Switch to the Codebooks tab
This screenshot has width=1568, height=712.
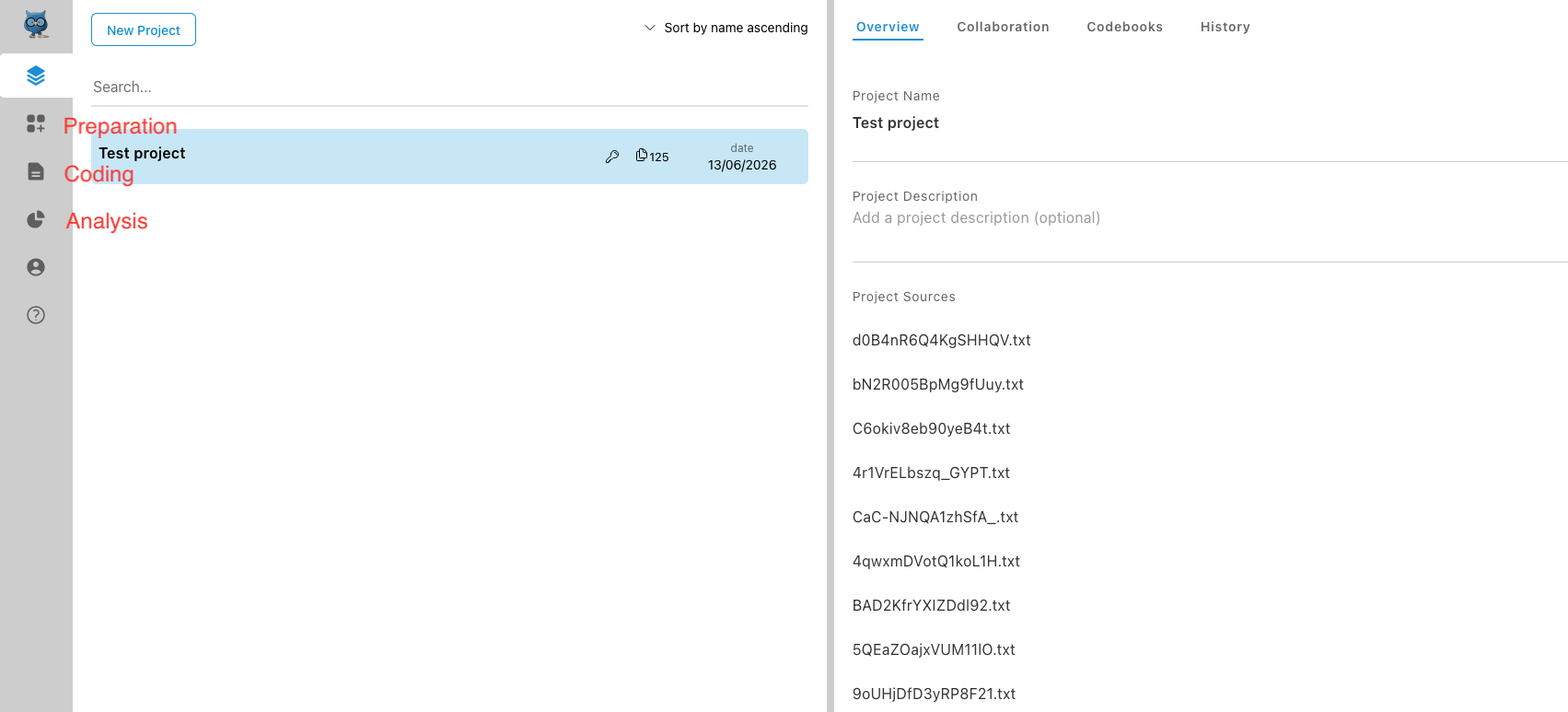(1124, 27)
